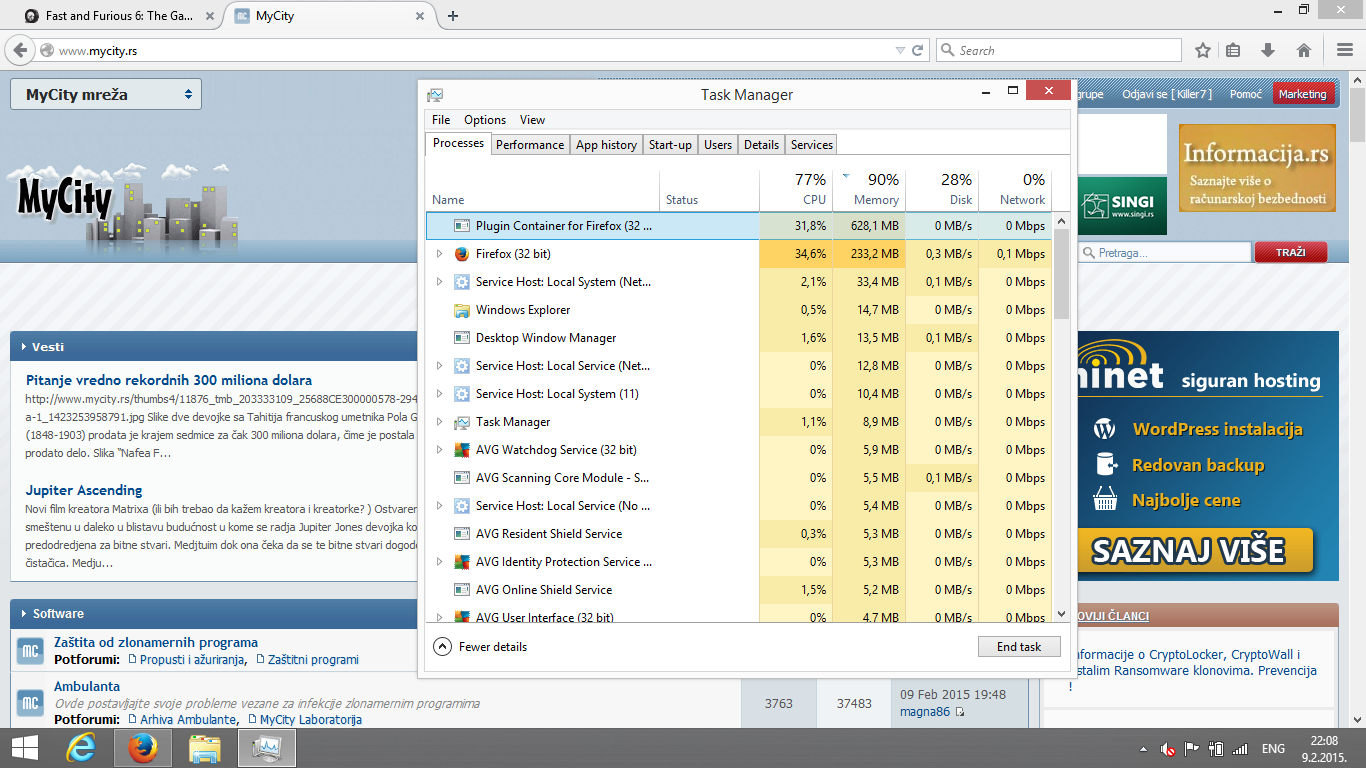Image resolution: width=1366 pixels, height=768 pixels.
Task: Collapse the Vesti section
Action: pos(24,347)
